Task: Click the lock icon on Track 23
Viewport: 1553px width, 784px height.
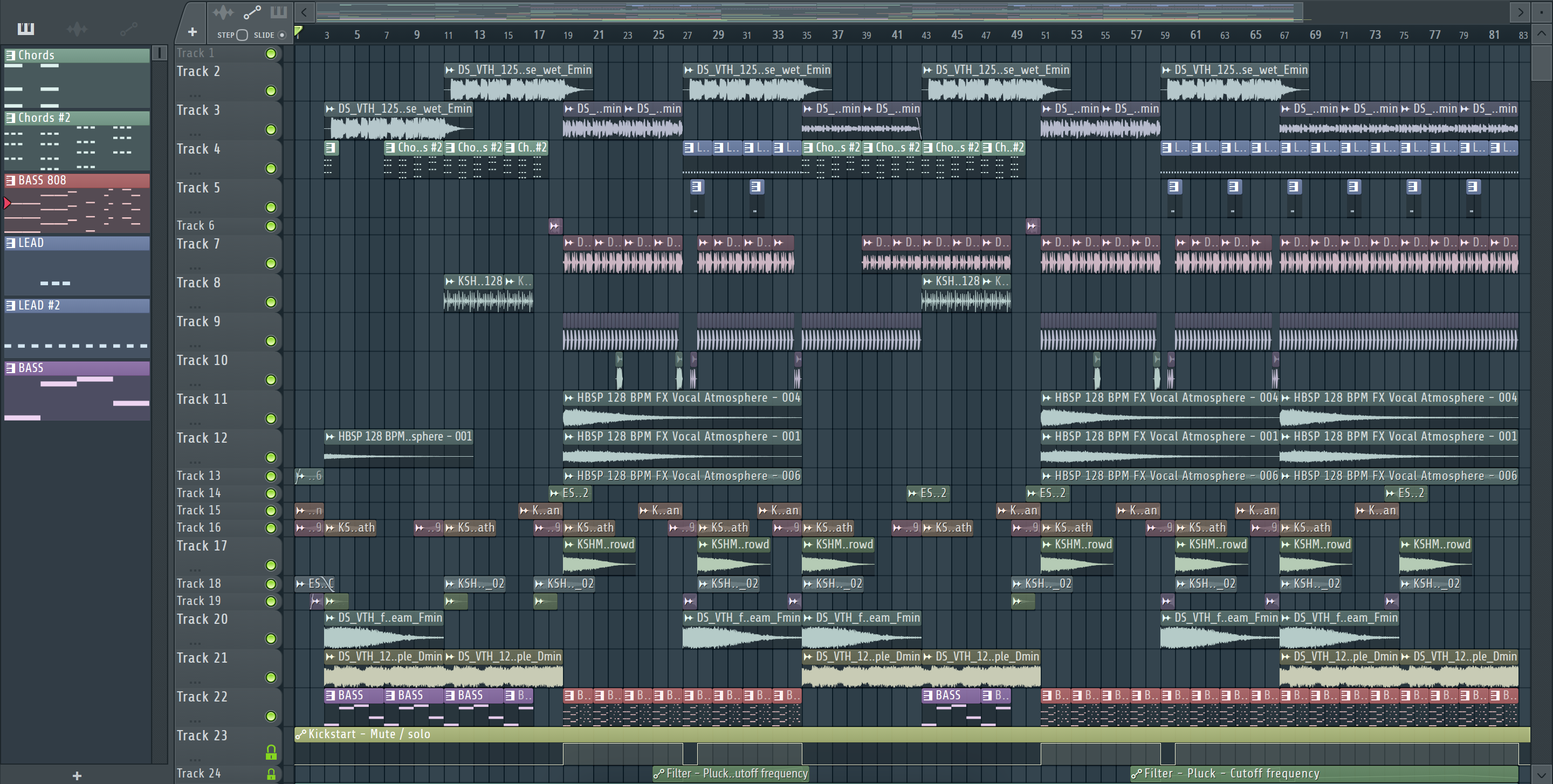Action: [271, 752]
